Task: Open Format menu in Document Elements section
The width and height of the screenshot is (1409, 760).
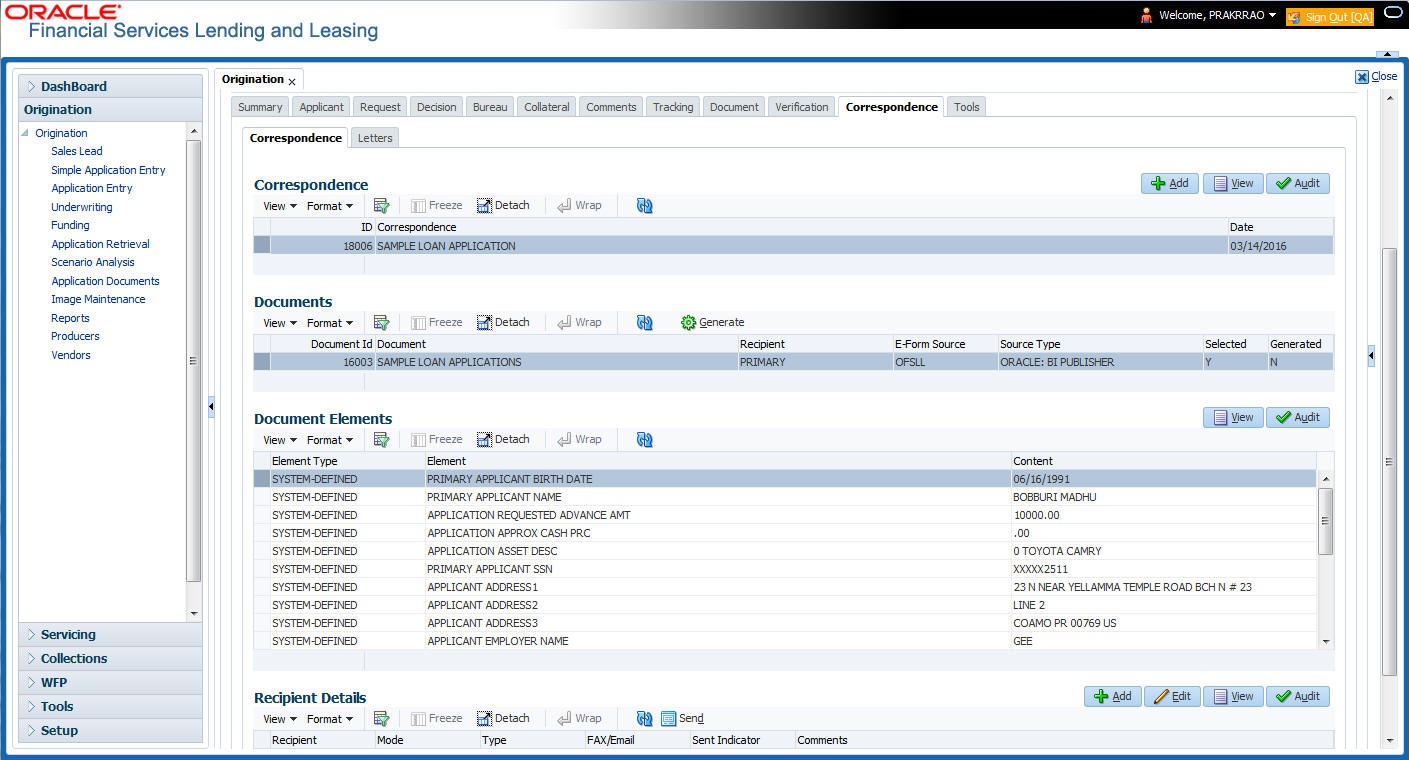Action: [329, 440]
